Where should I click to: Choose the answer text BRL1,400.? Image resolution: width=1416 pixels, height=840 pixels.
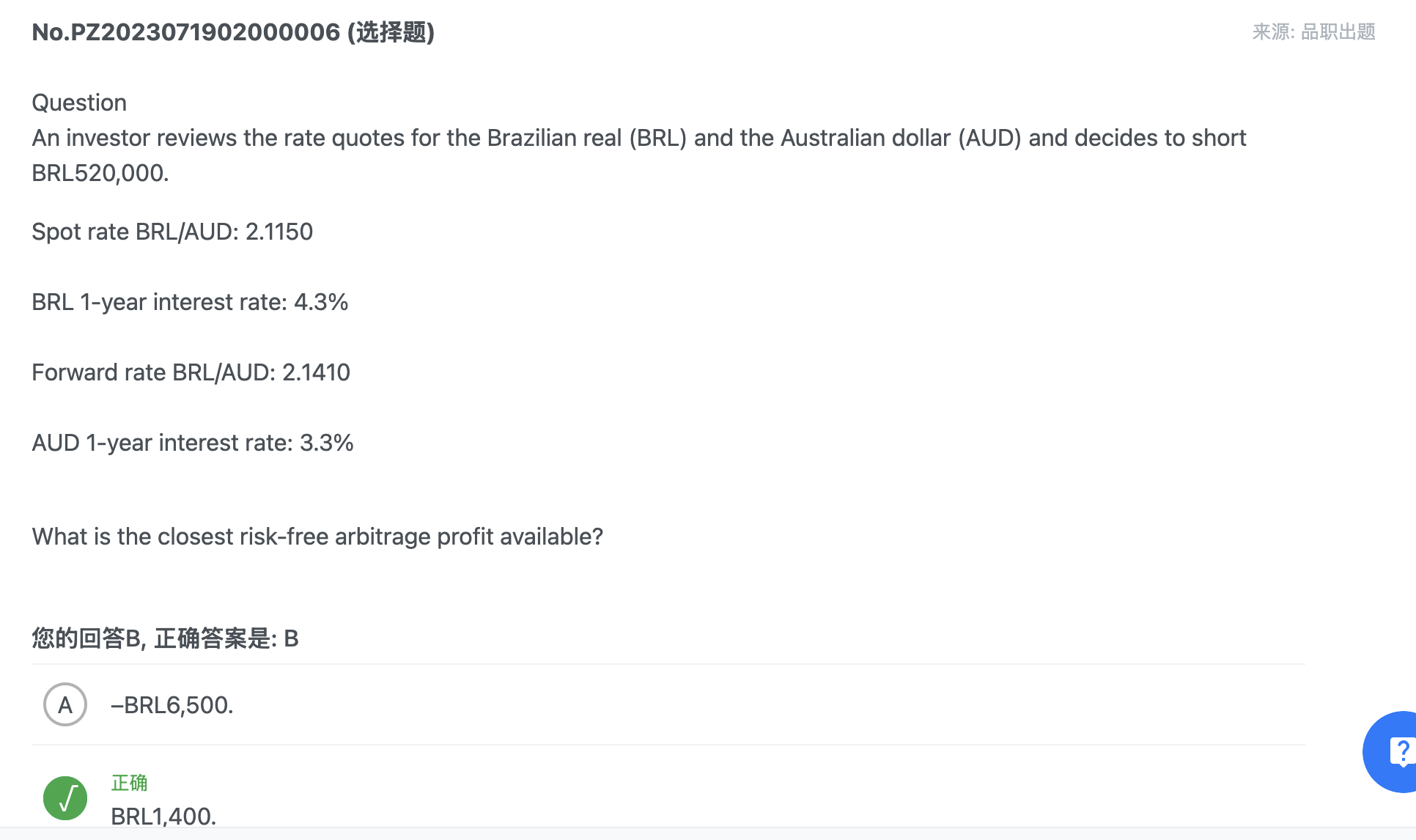[x=163, y=816]
